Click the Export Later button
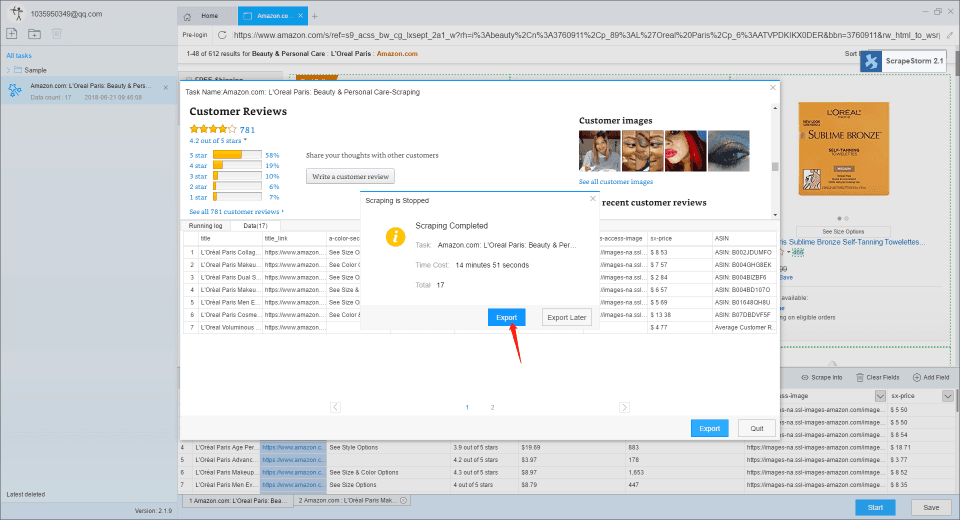The image size is (960, 520). coord(566,317)
